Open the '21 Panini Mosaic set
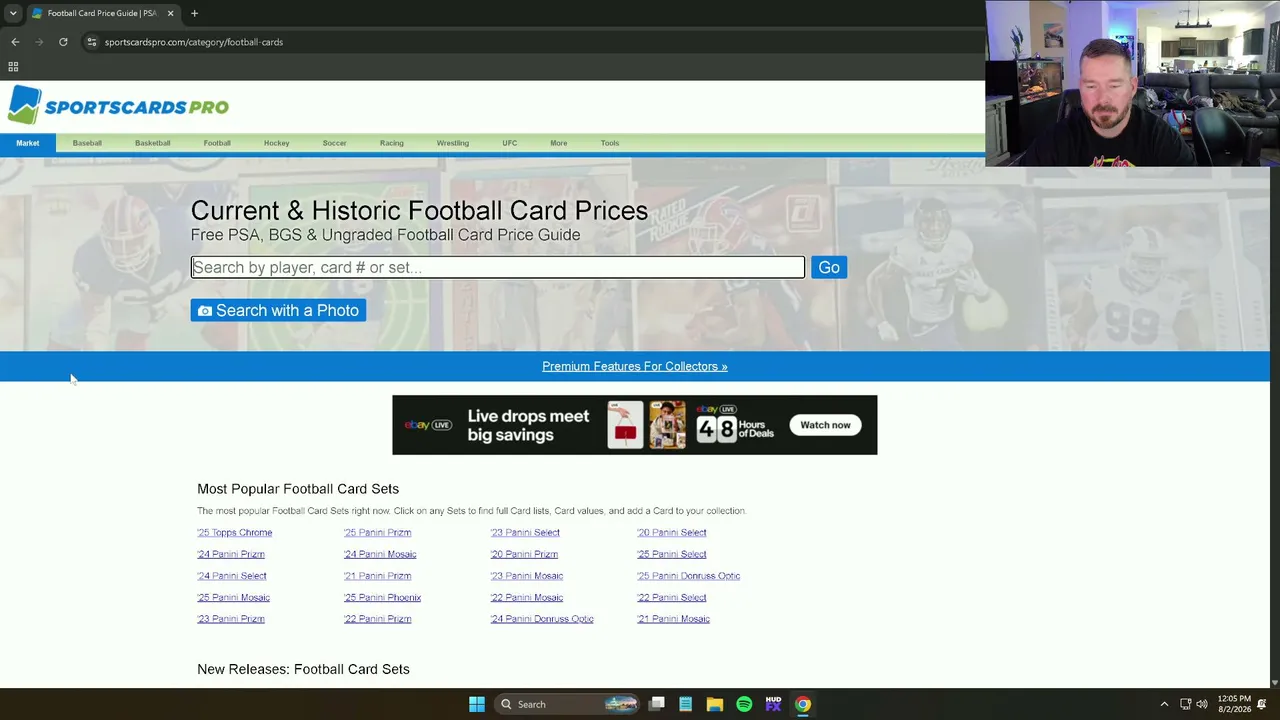Viewport: 1280px width, 720px height. click(674, 619)
